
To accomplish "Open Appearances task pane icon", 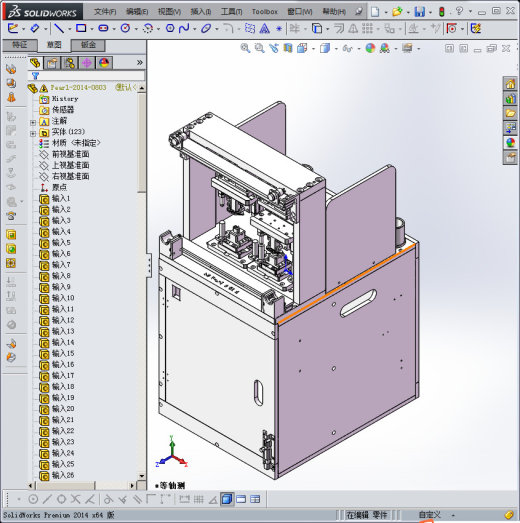I will pos(510,143).
